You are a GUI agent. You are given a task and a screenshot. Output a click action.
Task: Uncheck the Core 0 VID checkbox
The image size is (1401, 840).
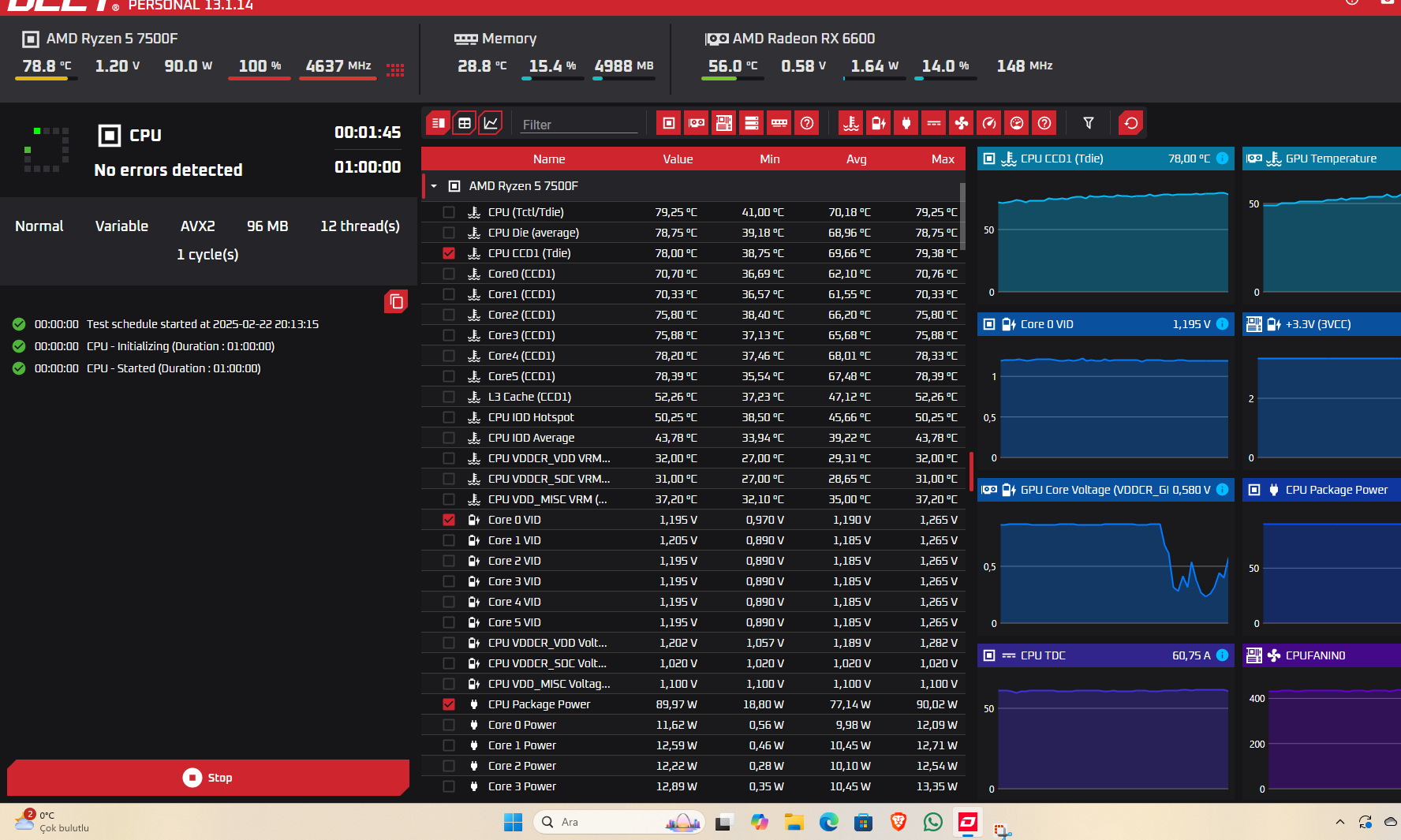point(449,520)
